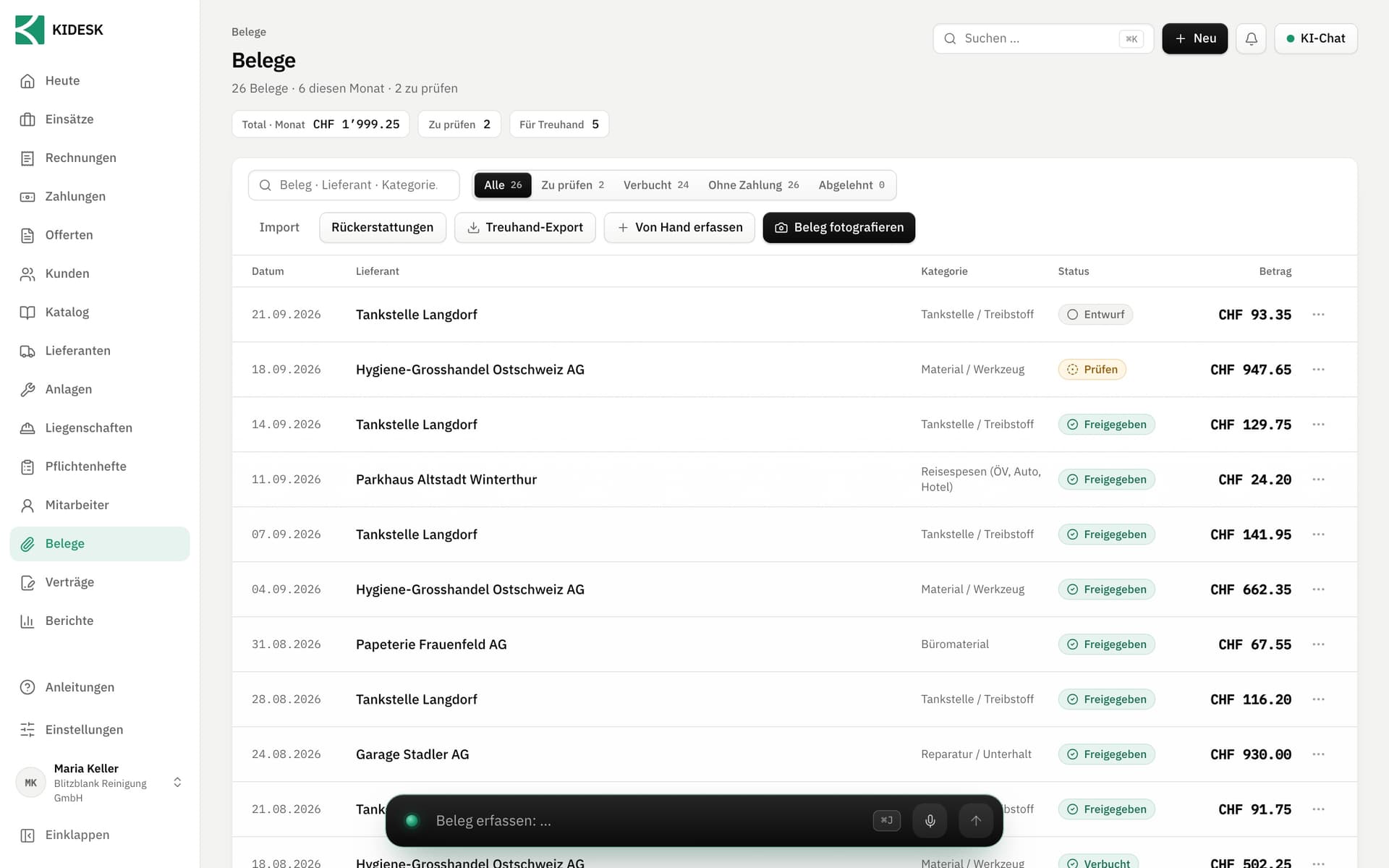The height and width of the screenshot is (868, 1389).
Task: Open Einstellungen in sidebar
Action: click(x=100, y=730)
